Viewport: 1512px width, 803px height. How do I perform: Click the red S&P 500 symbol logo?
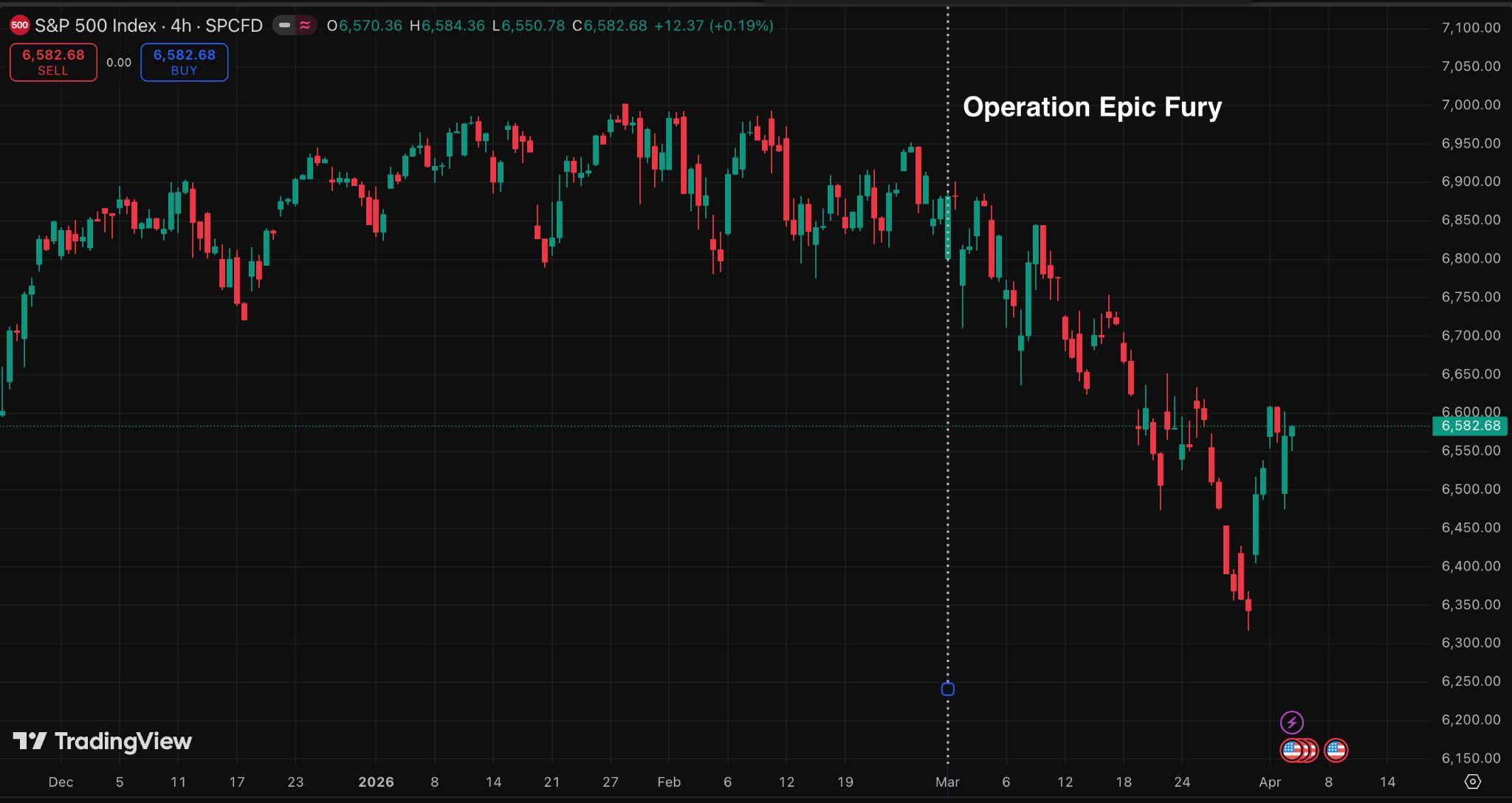20,26
